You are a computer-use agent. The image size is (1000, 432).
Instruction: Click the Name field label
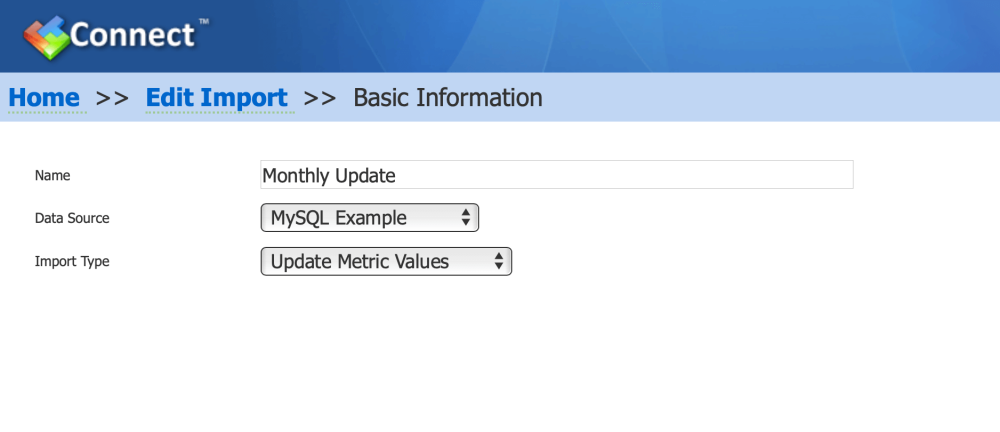(x=52, y=175)
